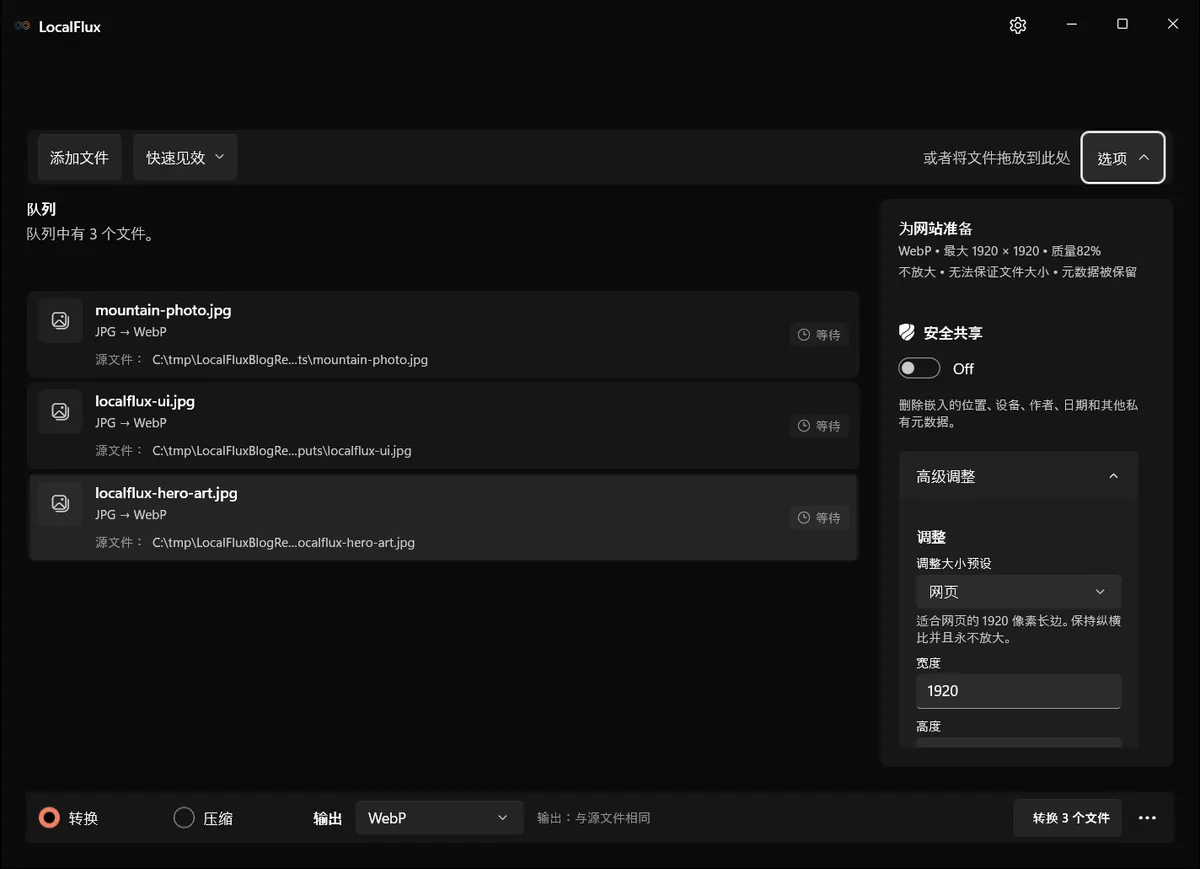Select the localflux-ui.jpg file name
The width and height of the screenshot is (1200, 869).
click(x=145, y=401)
